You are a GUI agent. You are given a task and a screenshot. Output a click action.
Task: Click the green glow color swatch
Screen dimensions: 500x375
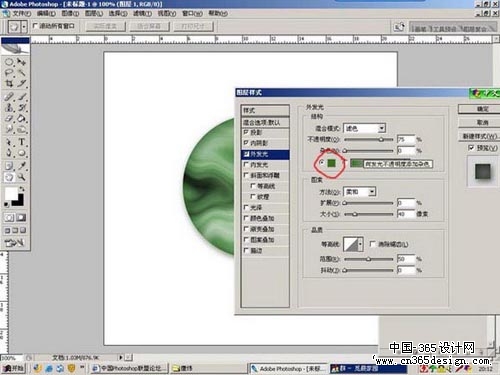331,163
